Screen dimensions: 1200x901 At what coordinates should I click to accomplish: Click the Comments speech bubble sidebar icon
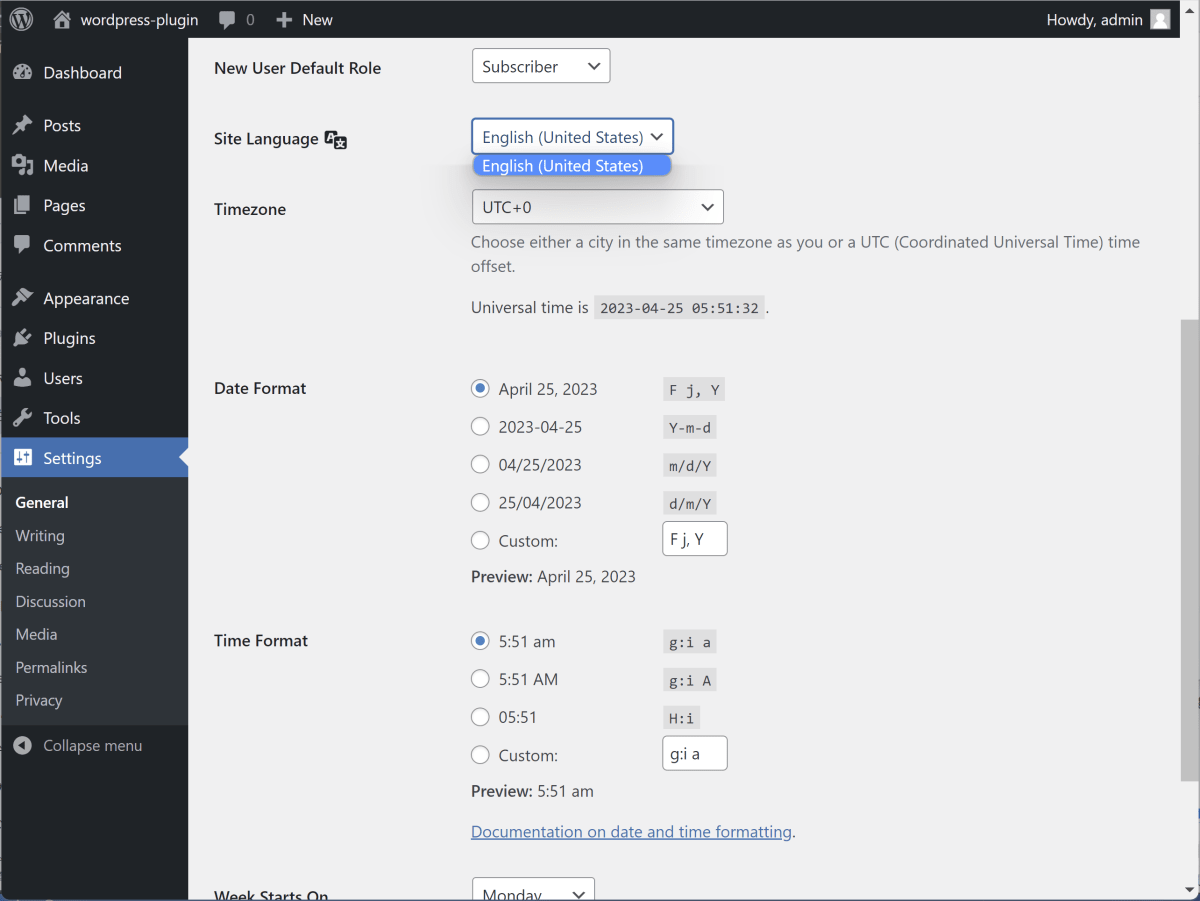click(x=22, y=245)
